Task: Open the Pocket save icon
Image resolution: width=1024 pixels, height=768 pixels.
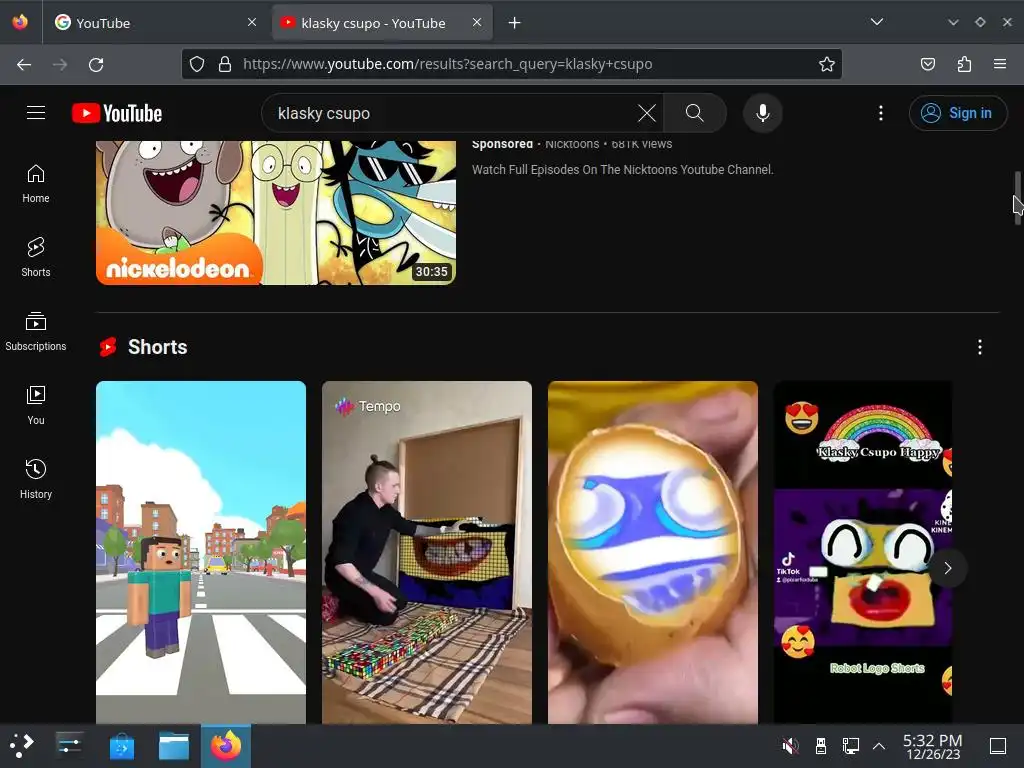Action: pos(927,64)
